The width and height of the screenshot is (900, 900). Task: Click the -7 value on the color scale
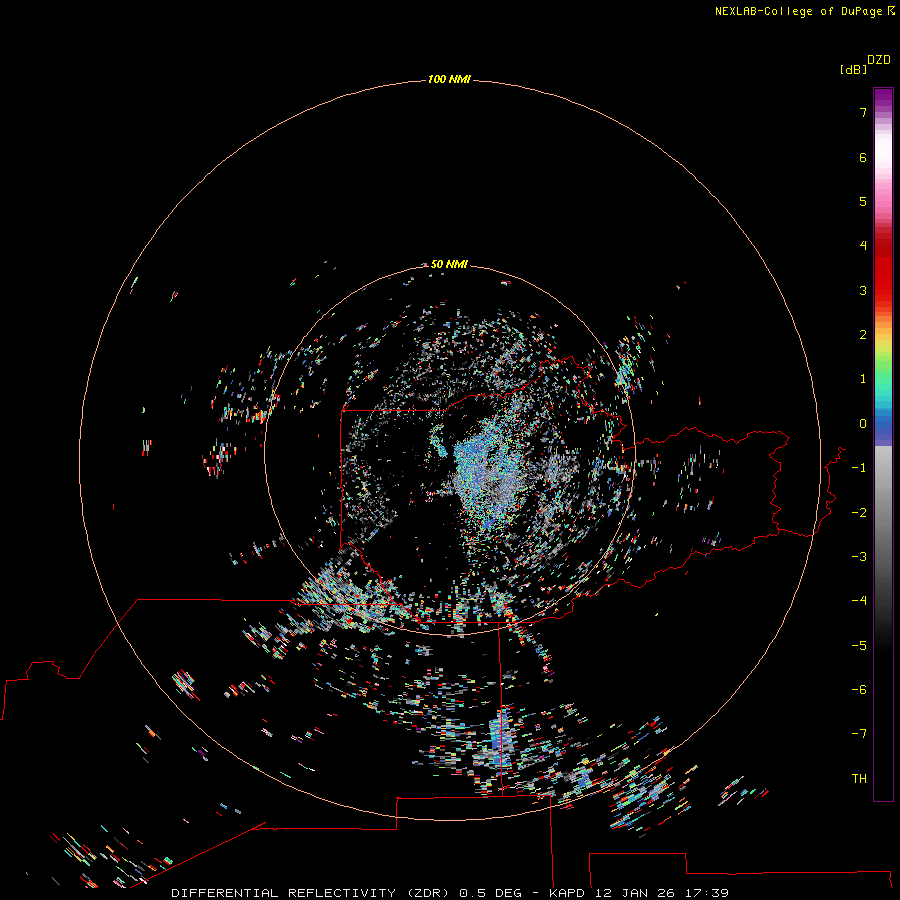859,734
